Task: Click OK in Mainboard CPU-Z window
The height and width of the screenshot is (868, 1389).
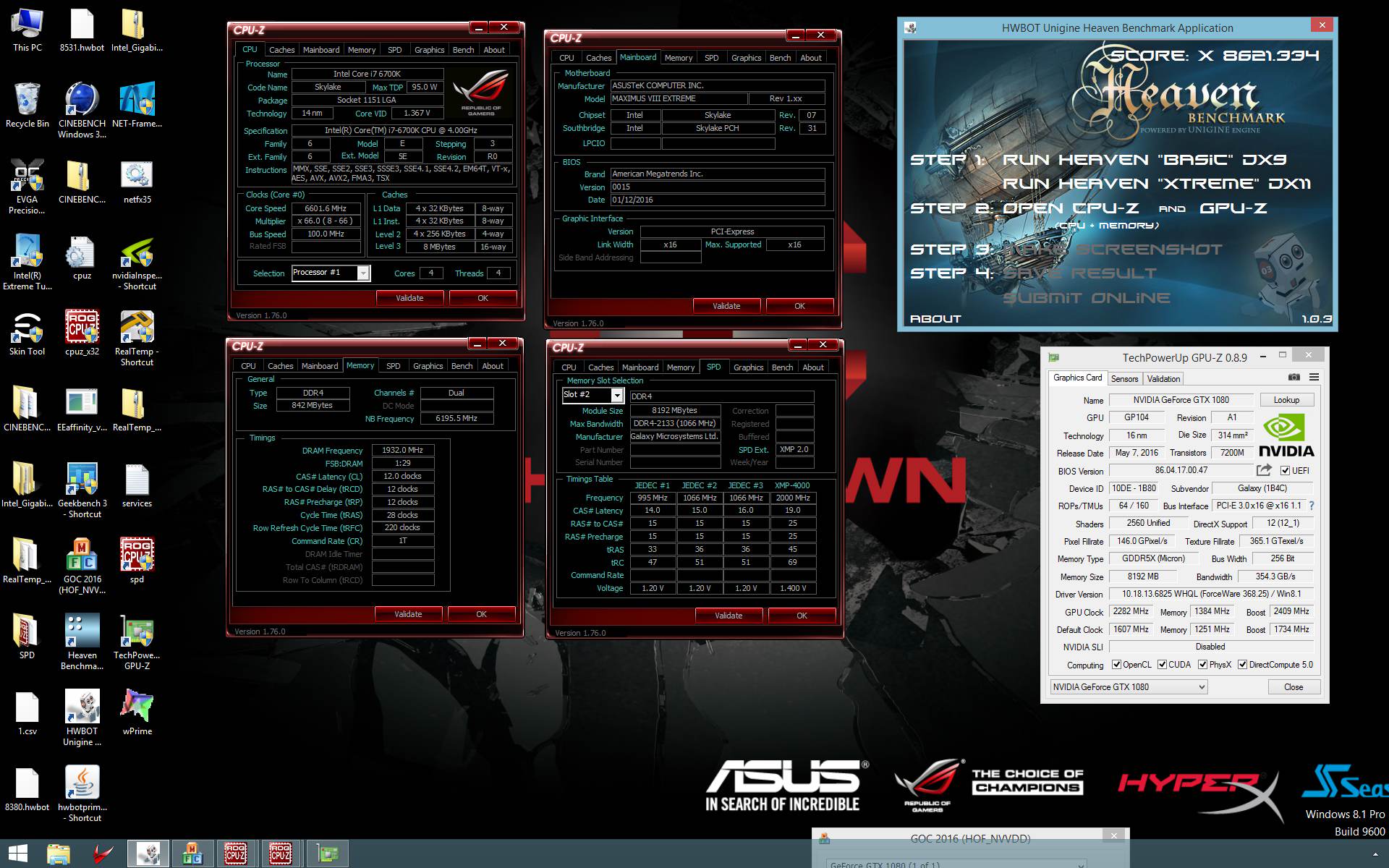Action: 799,306
